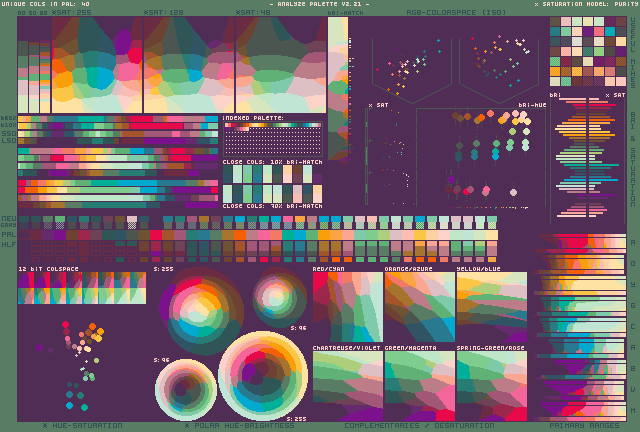640x432 pixels.
Task: Click the 'LSO' row label
Action: (x=9, y=141)
